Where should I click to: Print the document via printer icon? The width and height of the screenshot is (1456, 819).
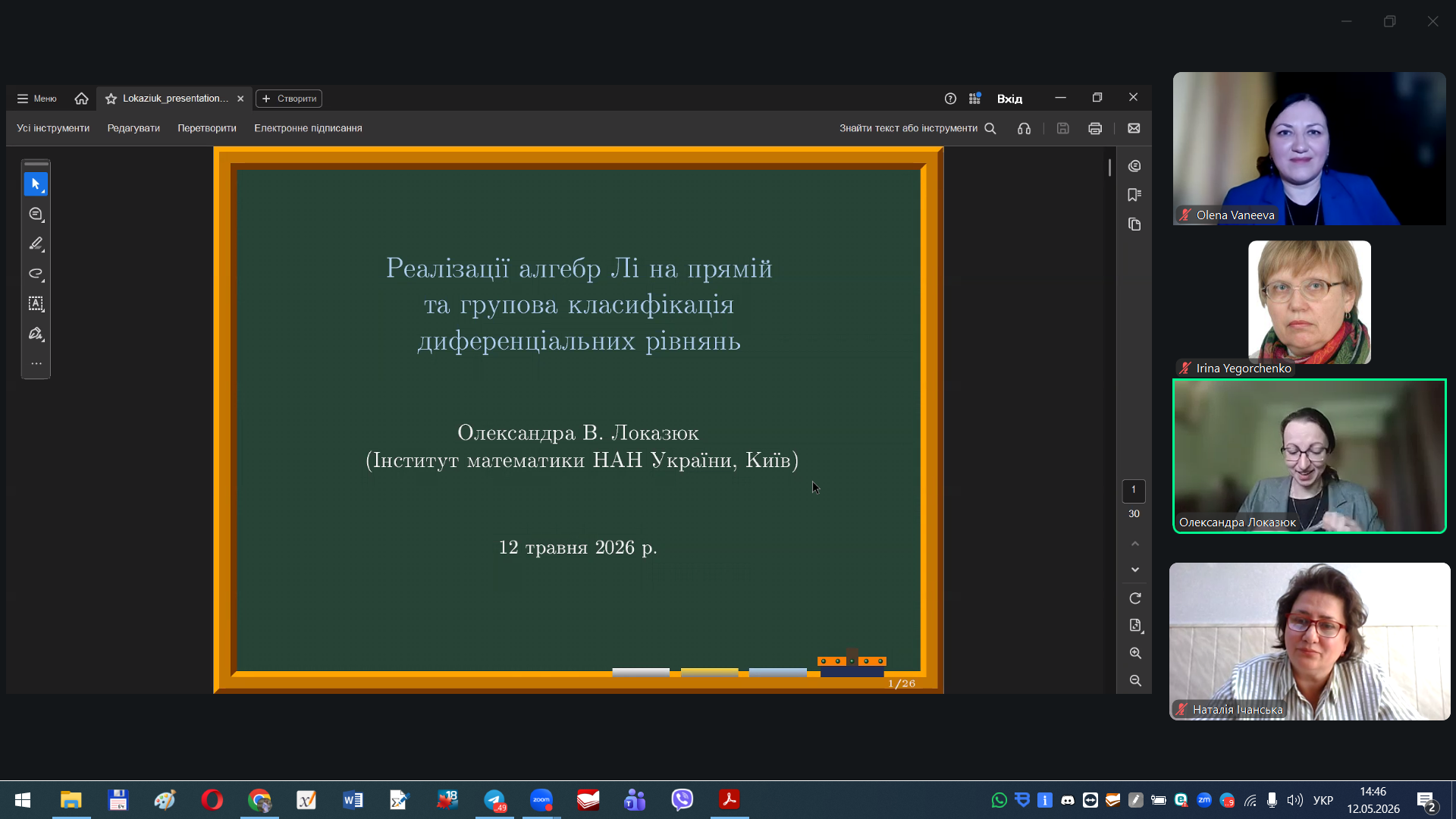(x=1094, y=128)
